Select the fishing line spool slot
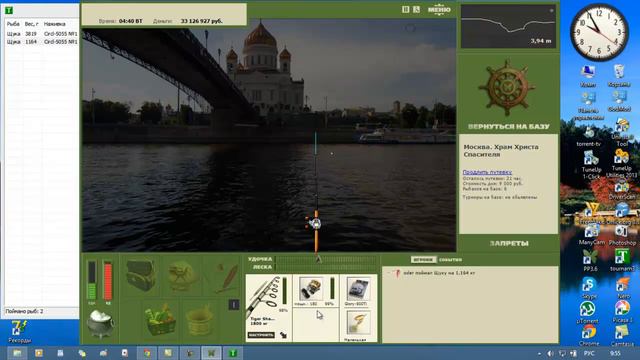The height and width of the screenshot is (360, 640). 358,290
